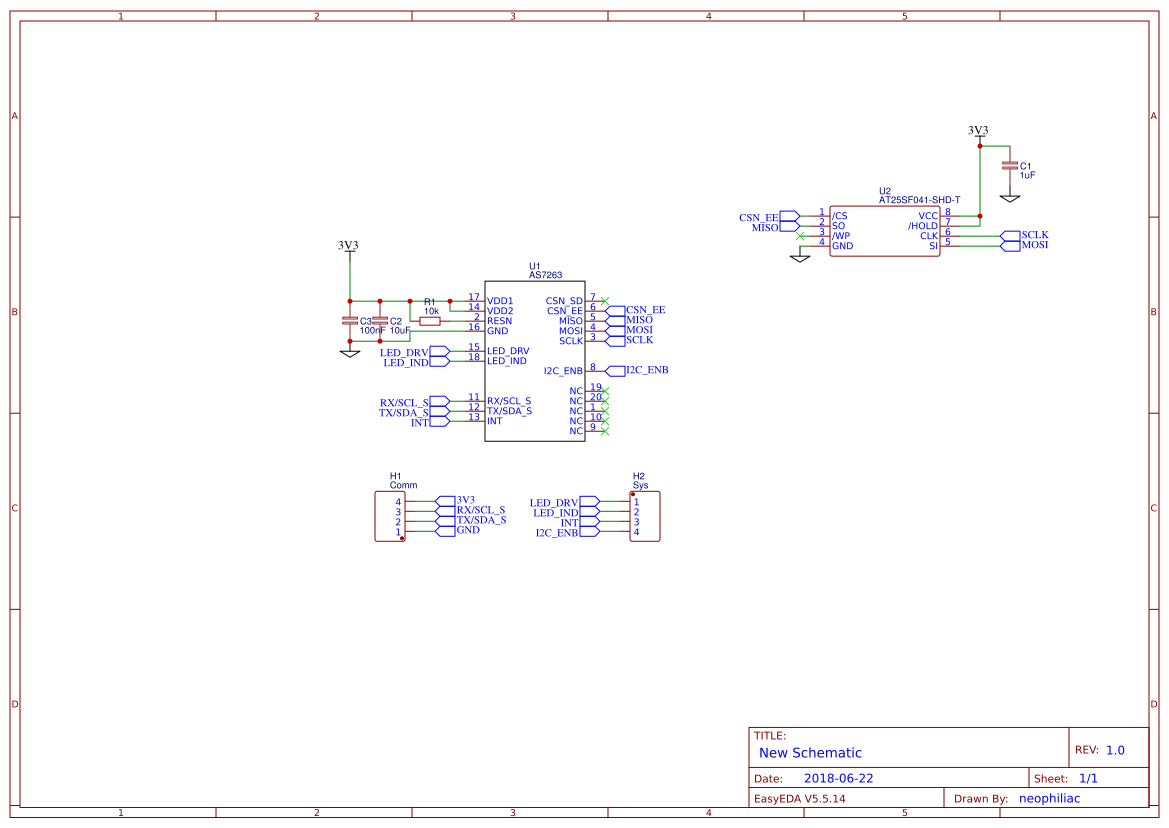1169x828 pixels.
Task: Select the date field 2018-06-22
Action: click(x=839, y=778)
